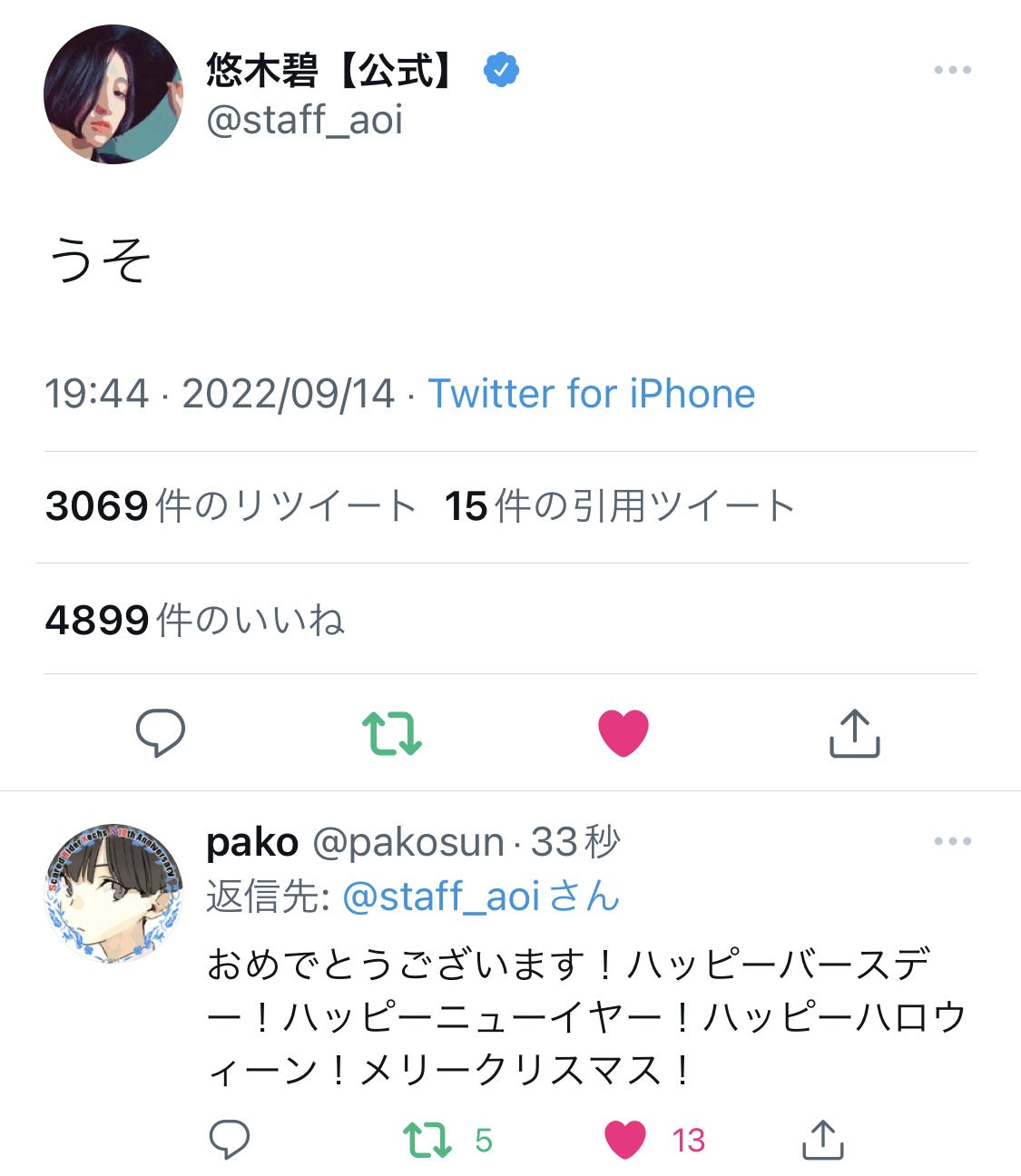Open more options for the main tweet
Screen dimensions: 1021x1176
(x=952, y=70)
